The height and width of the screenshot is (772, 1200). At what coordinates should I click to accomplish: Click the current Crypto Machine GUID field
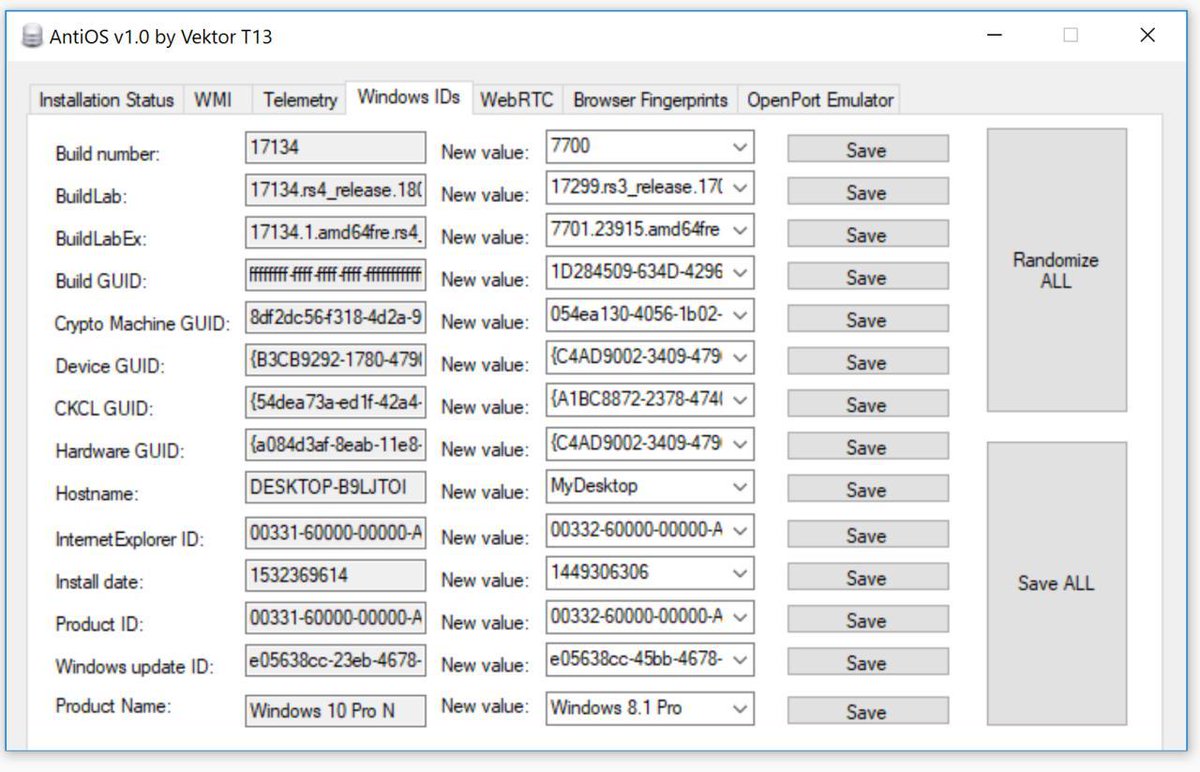[335, 316]
